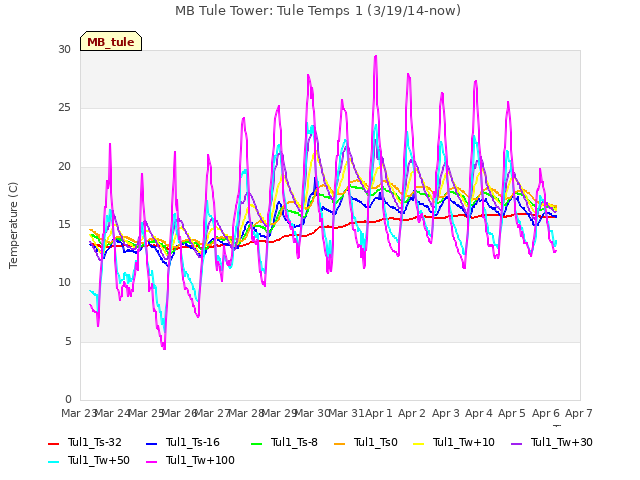The image size is (640, 480).
Task: Click the cyan Tul1_Tw+50 legend swatch
Action: tap(54, 462)
